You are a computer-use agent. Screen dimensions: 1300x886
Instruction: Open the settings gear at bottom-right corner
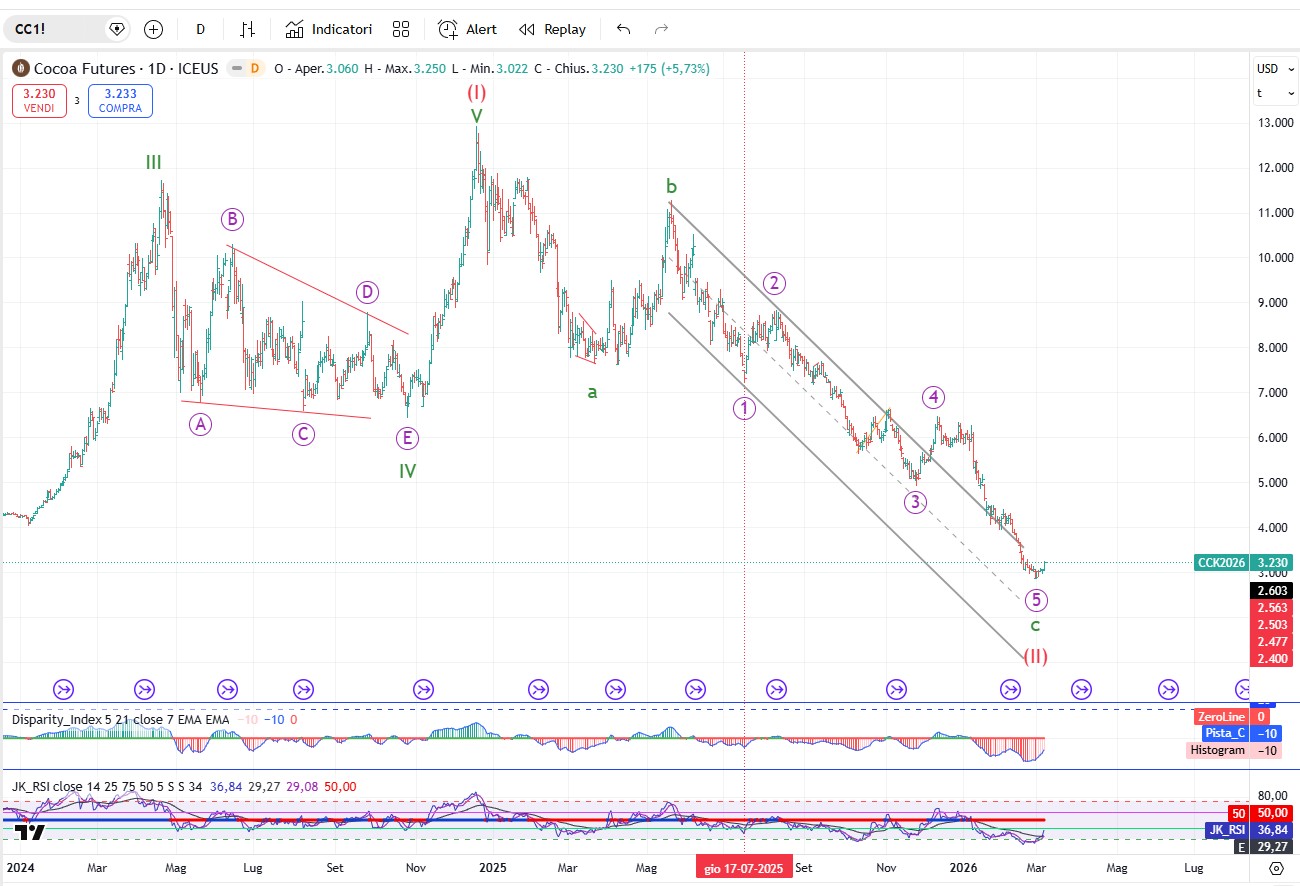1276,869
